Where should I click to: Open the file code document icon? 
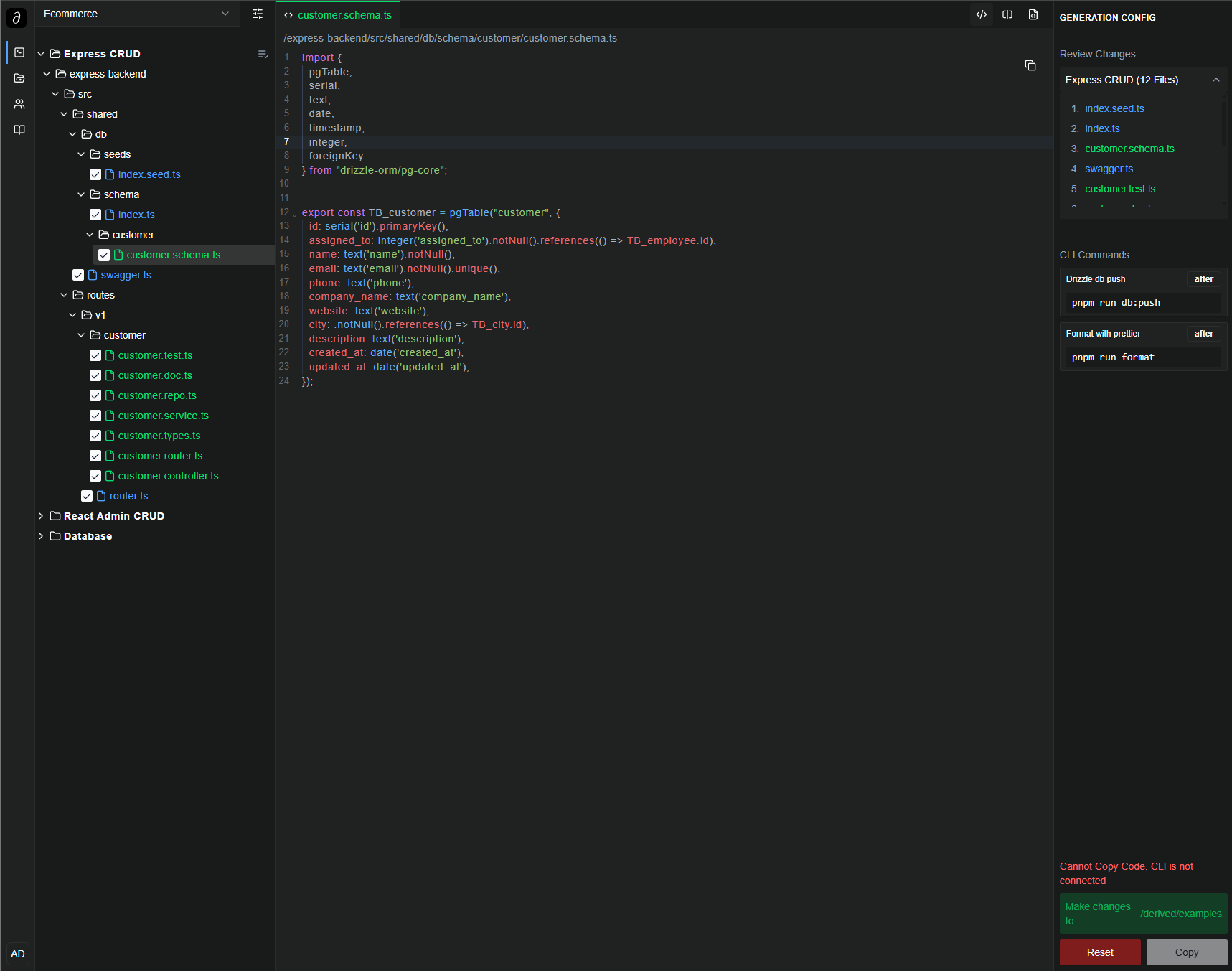pos(1033,14)
